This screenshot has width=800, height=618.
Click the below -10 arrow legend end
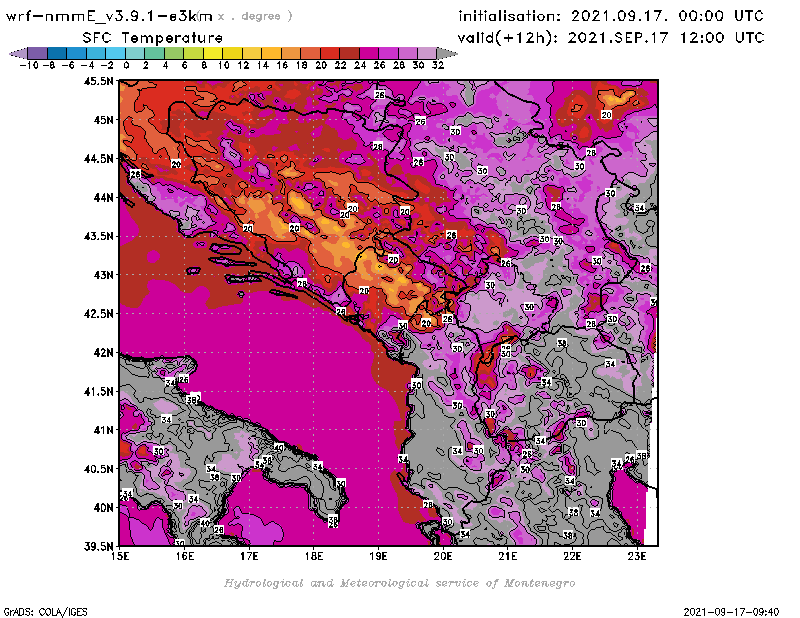[x=18, y=53]
